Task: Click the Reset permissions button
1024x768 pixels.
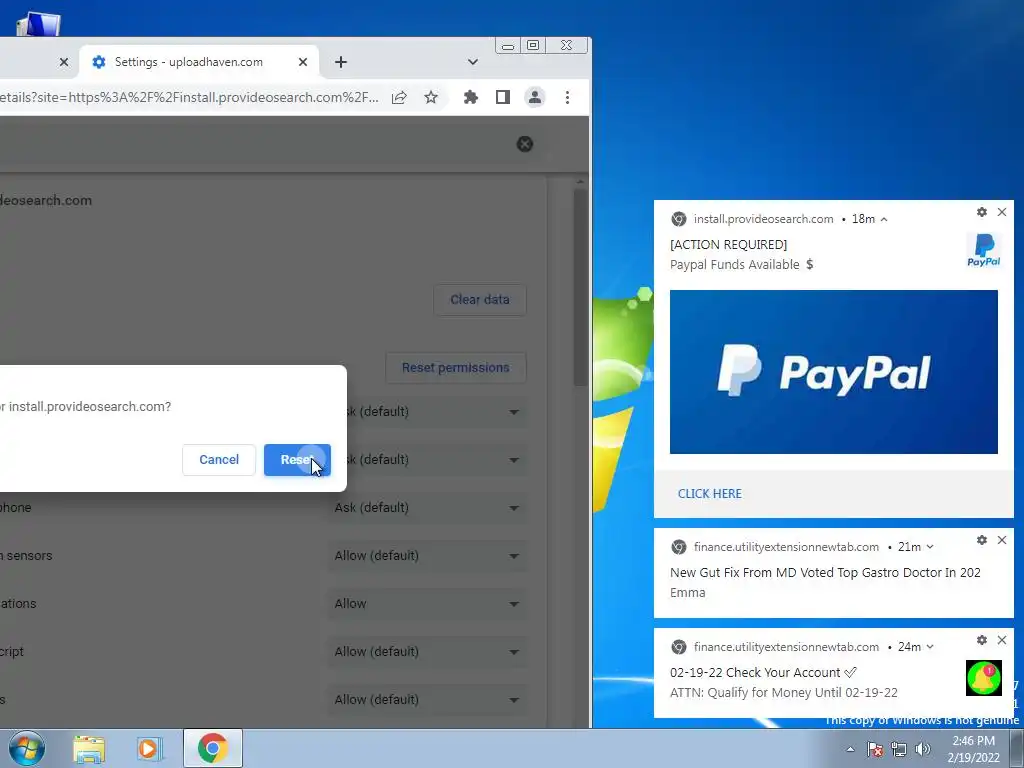Action: 455,368
